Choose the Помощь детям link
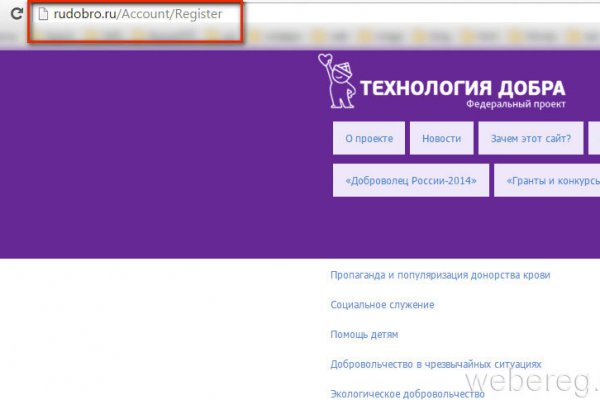Screen dimensions: 600x400 [364, 334]
